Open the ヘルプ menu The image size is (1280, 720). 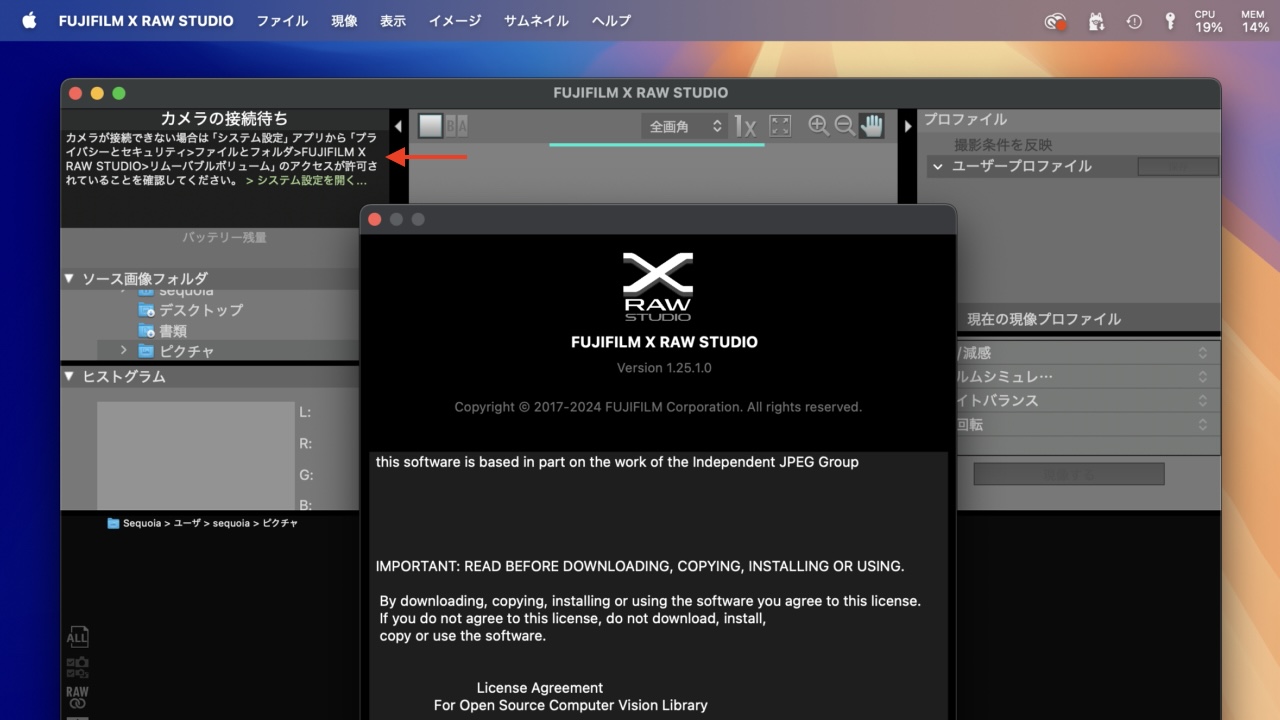(611, 20)
